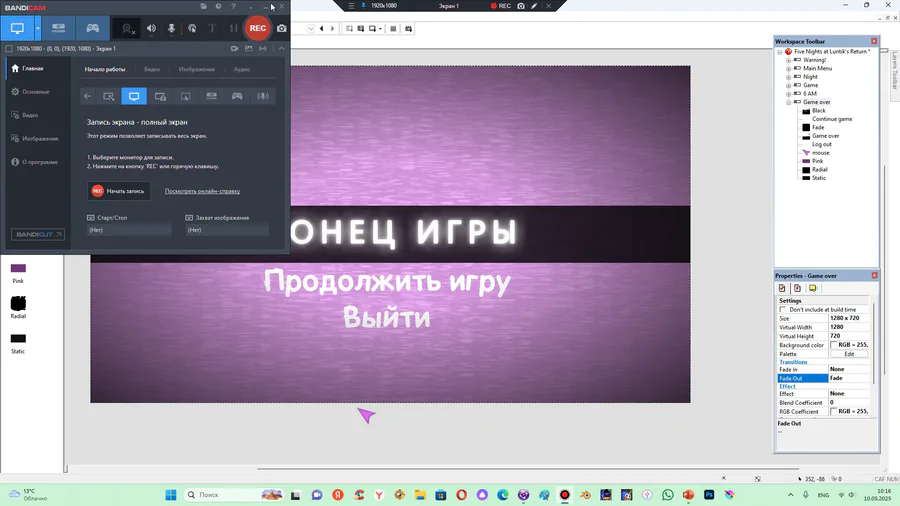Select mouse object in workspace tree
The image size is (900, 506).
pos(820,153)
